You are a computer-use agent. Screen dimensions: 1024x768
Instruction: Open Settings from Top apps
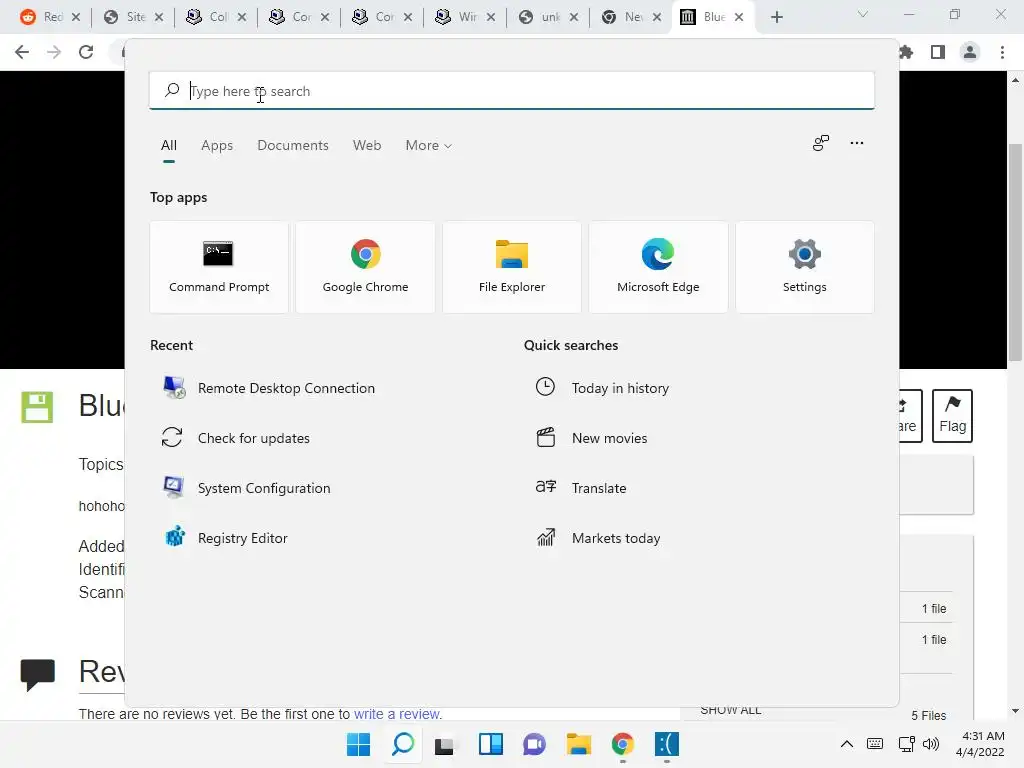(x=805, y=267)
